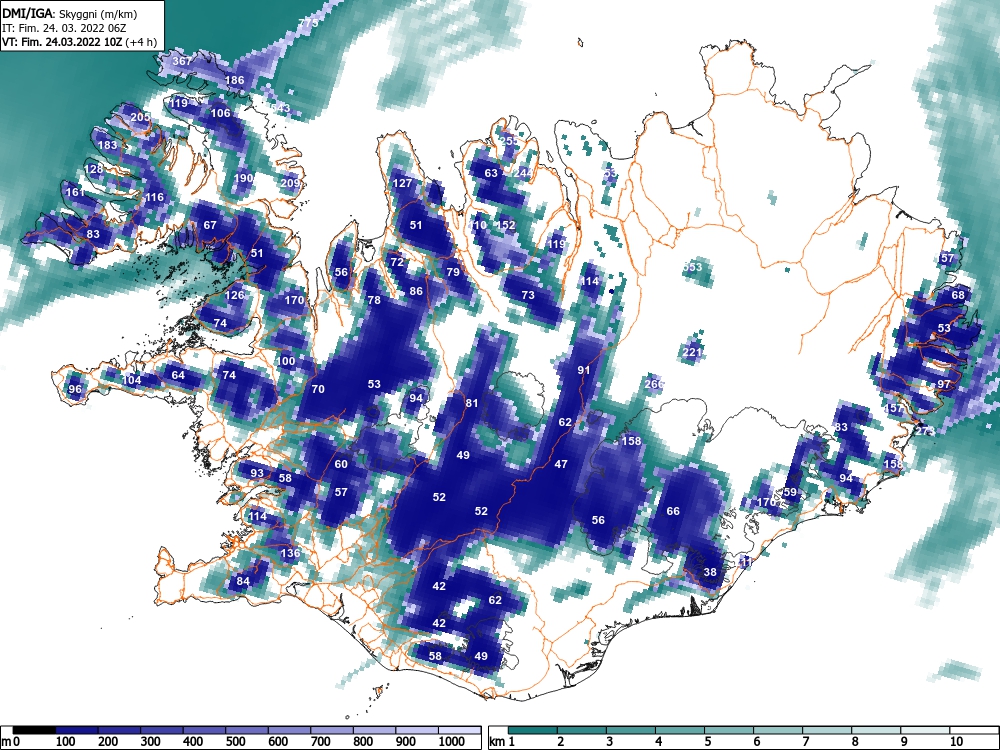
Task: Click the 91 visibility value on the map
Action: point(584,371)
